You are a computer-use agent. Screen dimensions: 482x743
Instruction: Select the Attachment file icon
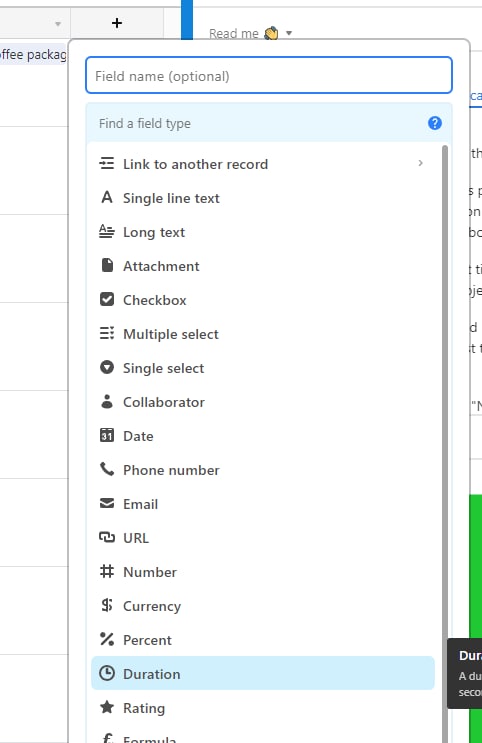pos(107,265)
